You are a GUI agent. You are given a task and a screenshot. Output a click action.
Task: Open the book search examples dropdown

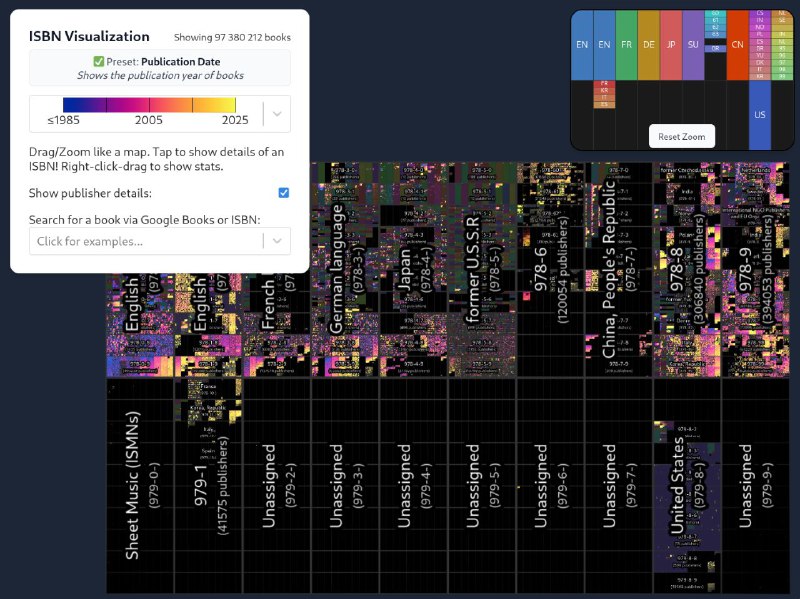tap(275, 241)
